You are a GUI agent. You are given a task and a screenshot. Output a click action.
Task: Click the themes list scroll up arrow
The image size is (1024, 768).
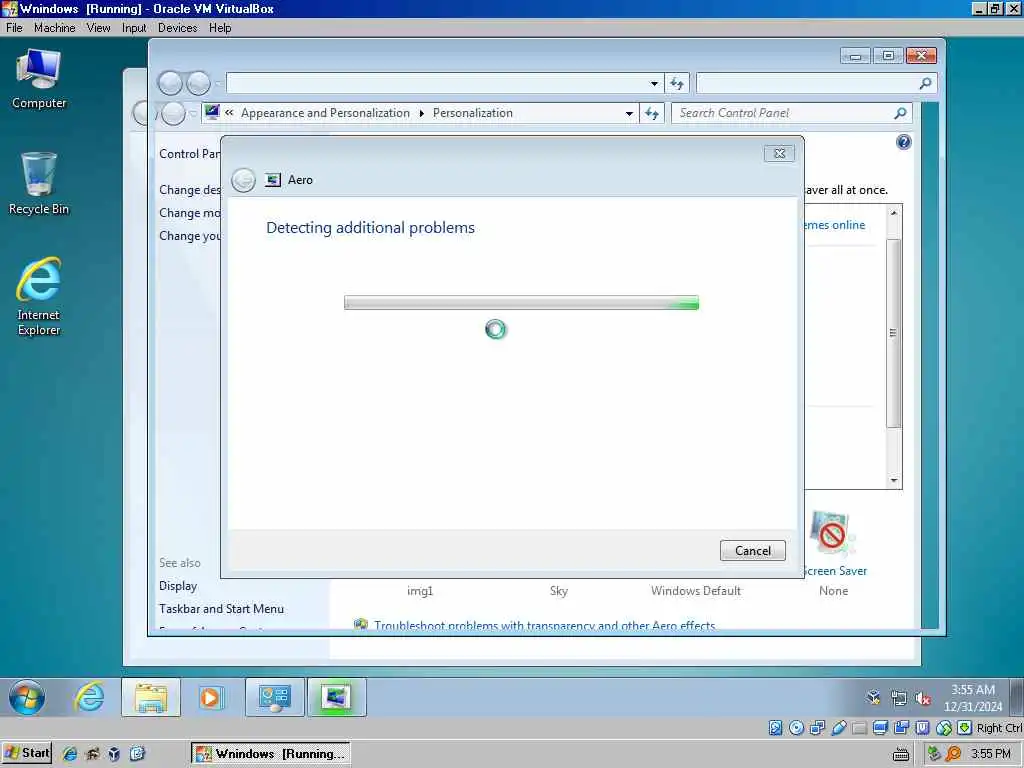pyautogui.click(x=894, y=213)
